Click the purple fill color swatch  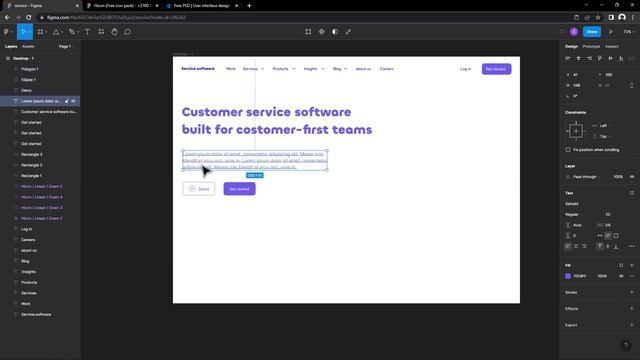(x=568, y=276)
